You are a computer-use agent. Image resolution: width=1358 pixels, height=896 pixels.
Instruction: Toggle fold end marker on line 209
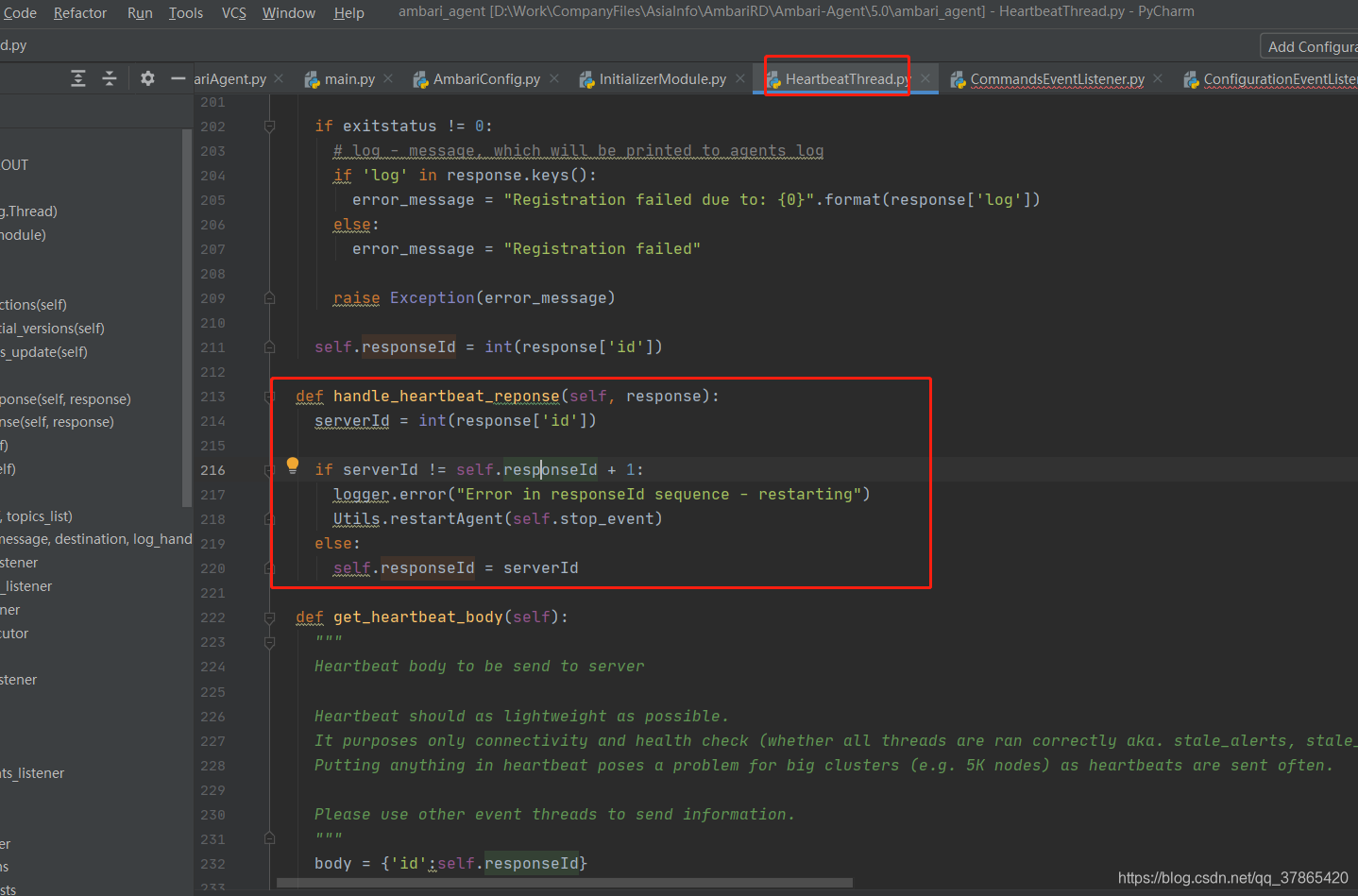pos(269,298)
